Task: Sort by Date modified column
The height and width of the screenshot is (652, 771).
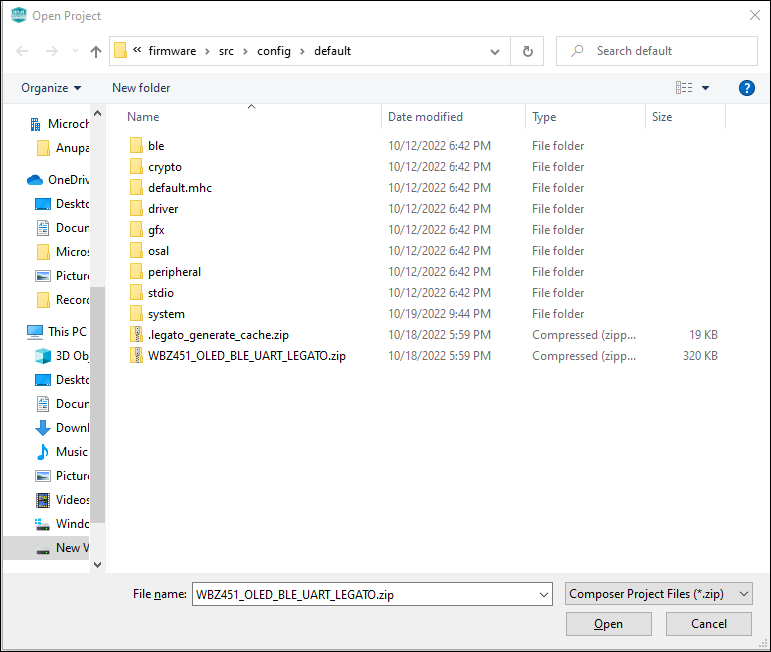Action: tap(425, 117)
